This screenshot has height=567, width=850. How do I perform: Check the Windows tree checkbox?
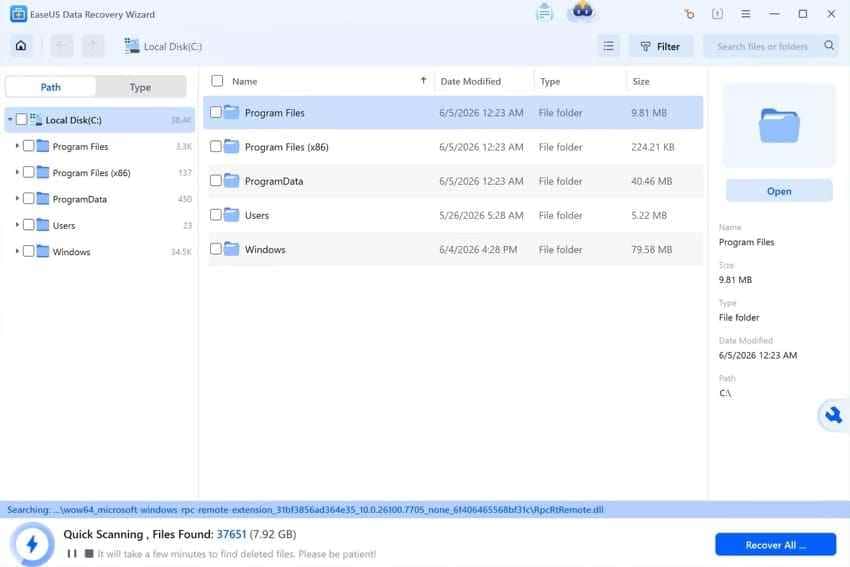(29, 251)
